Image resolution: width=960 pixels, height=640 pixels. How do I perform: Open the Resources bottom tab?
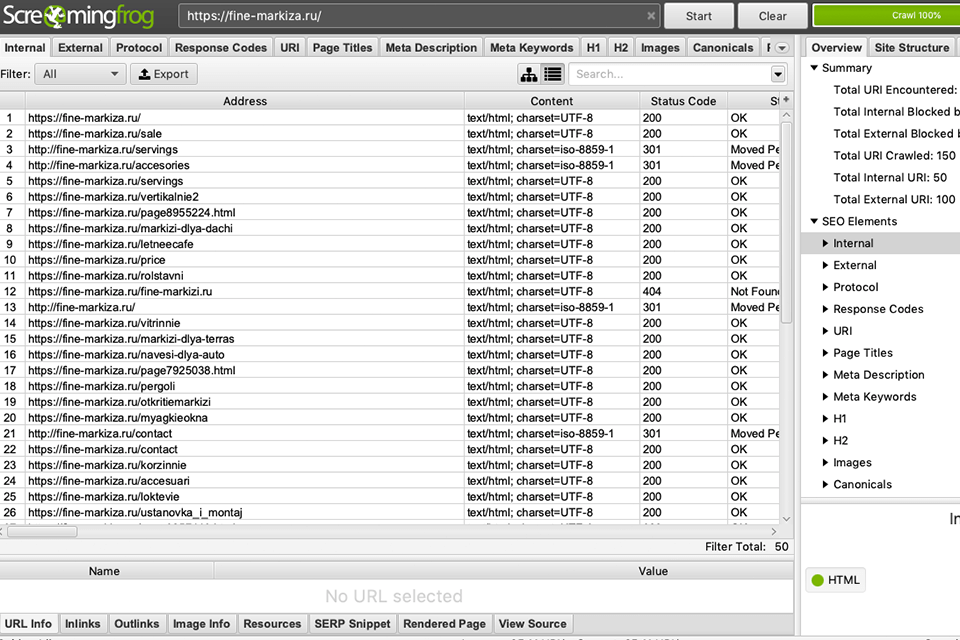point(272,623)
